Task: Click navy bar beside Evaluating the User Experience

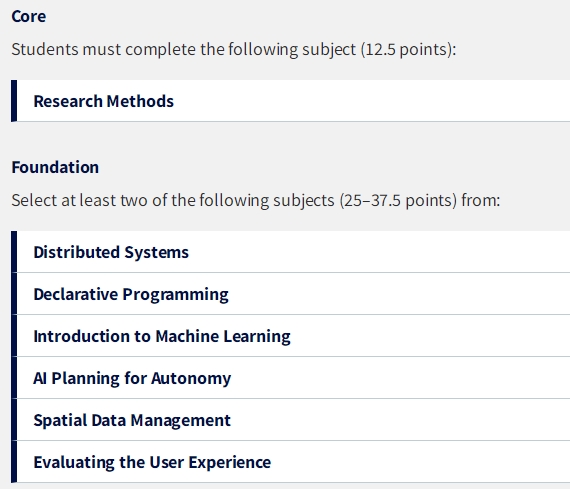Action: tap(14, 462)
